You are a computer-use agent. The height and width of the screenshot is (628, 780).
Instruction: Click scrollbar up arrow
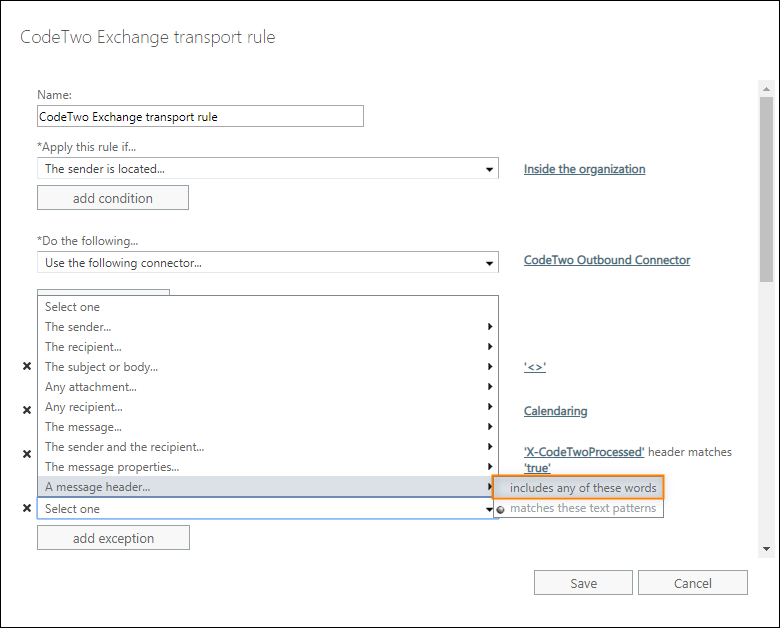click(766, 89)
